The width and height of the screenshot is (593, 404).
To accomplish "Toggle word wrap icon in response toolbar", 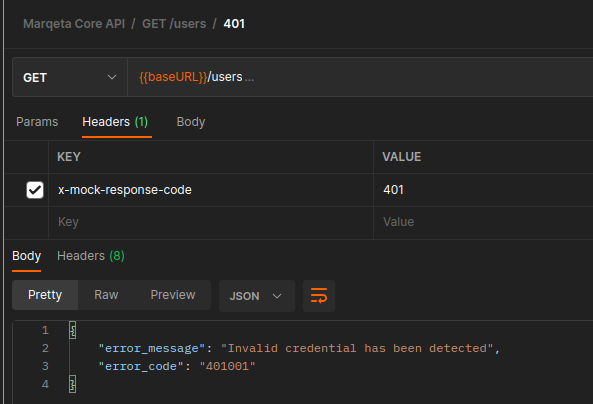I will (318, 296).
